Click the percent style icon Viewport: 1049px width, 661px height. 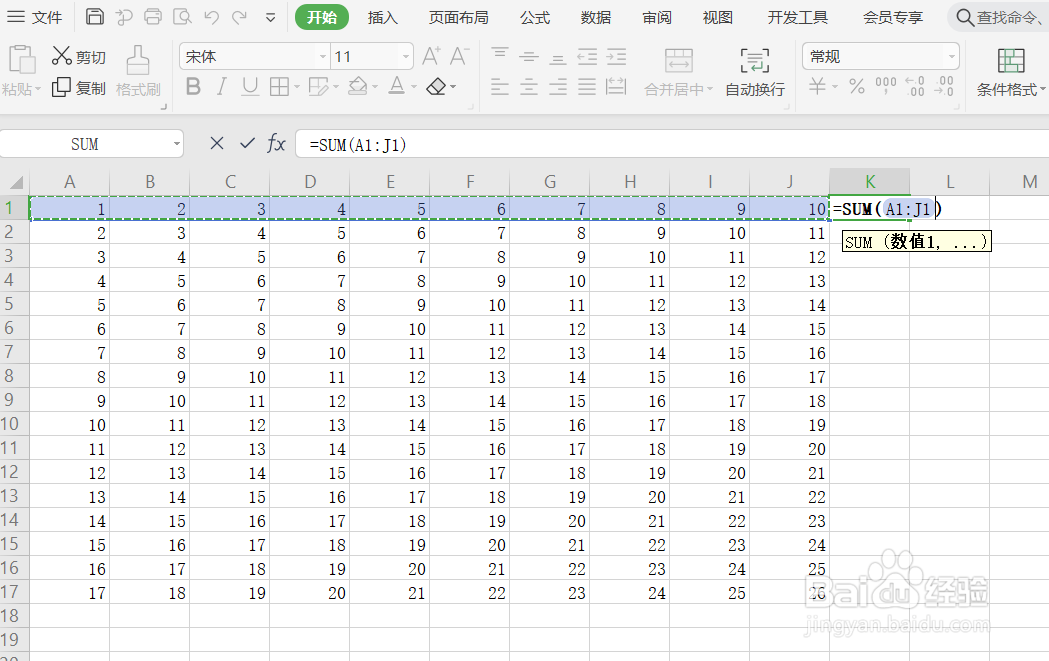(857, 86)
